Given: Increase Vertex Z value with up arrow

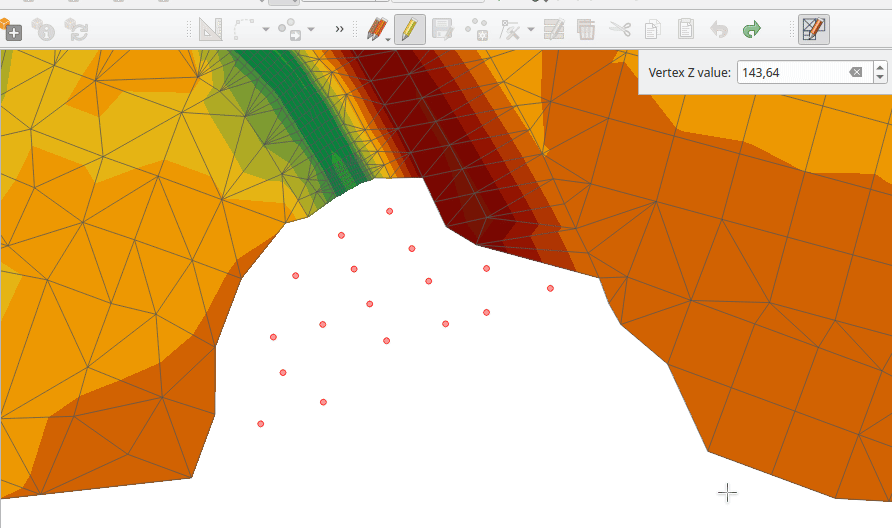Looking at the screenshot, I should point(880,67).
